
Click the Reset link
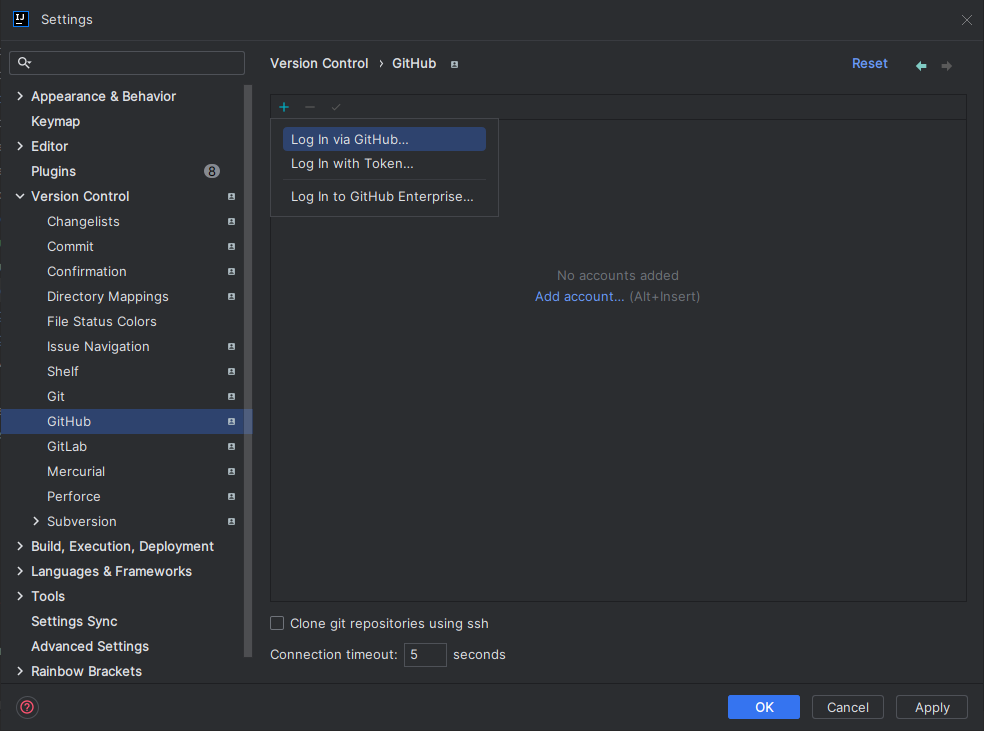pyautogui.click(x=869, y=63)
